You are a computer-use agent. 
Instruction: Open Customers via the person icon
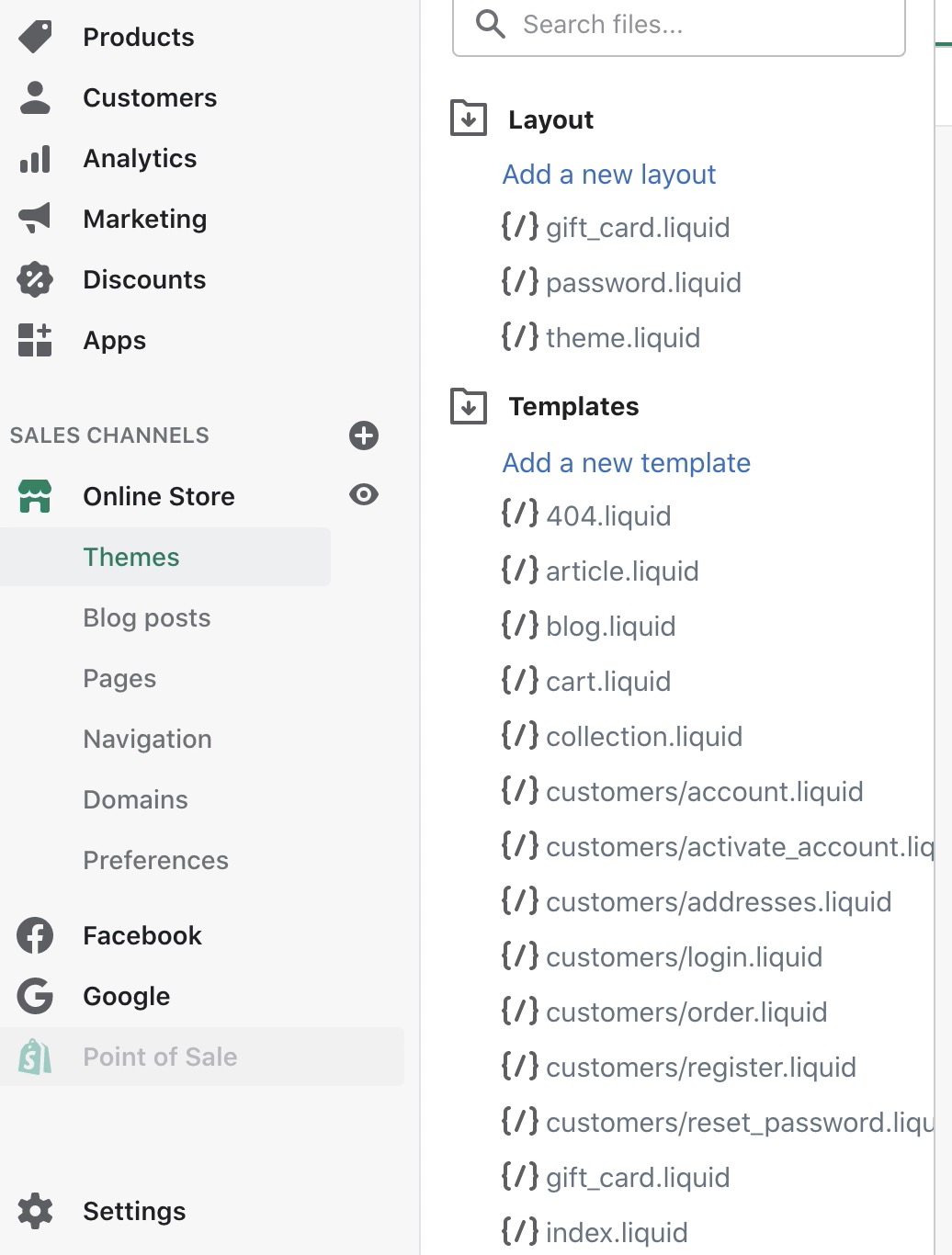35,97
